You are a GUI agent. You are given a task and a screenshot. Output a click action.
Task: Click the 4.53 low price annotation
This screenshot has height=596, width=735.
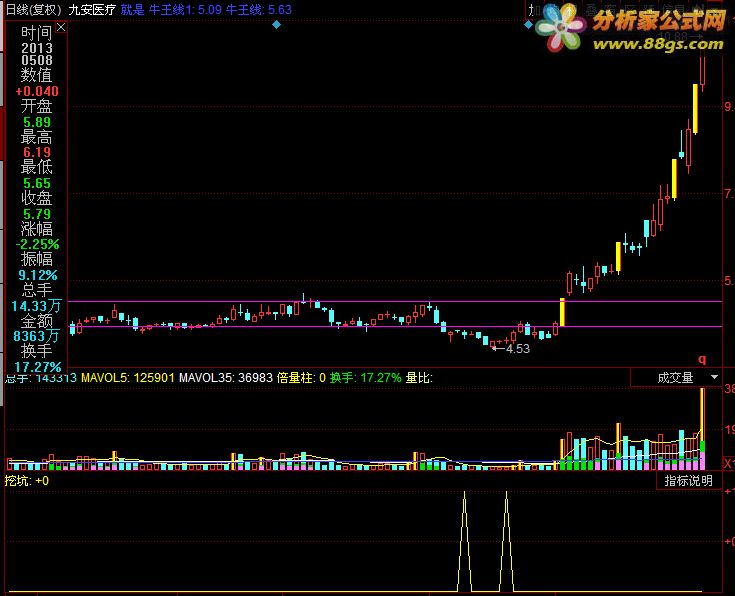pyautogui.click(x=518, y=348)
